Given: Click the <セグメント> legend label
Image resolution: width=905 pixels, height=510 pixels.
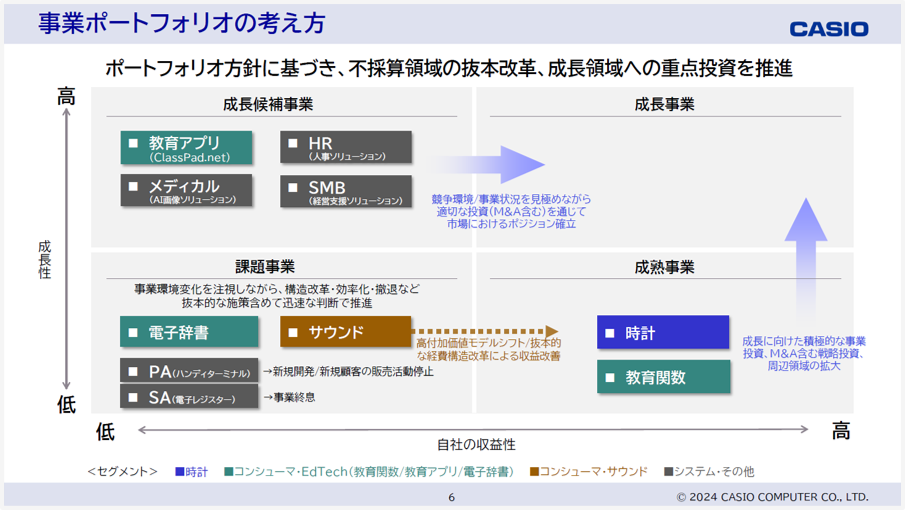Looking at the screenshot, I should pyautogui.click(x=122, y=472).
